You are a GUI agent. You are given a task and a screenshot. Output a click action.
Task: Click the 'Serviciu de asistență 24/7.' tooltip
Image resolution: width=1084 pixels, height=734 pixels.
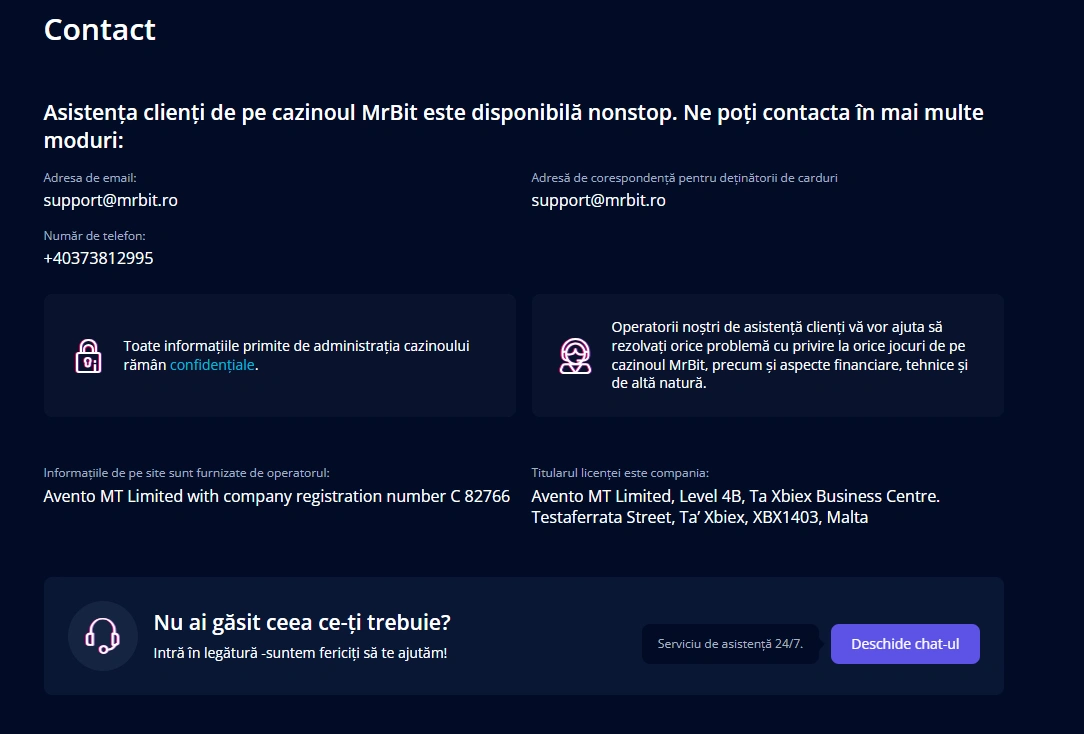(730, 644)
